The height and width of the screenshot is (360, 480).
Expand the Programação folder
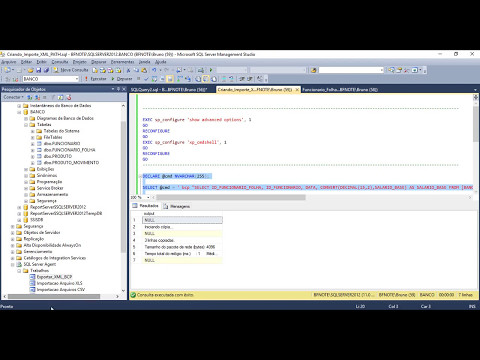[x=26, y=182]
